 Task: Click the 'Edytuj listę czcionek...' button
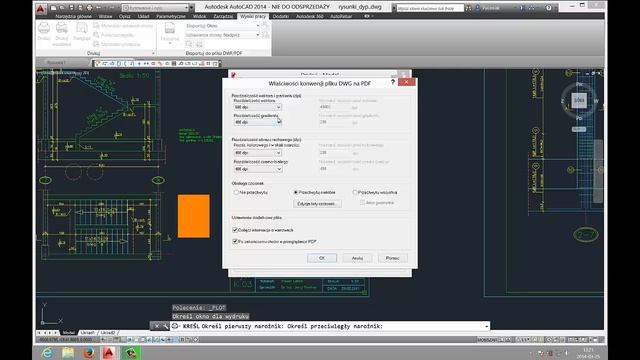(x=317, y=203)
